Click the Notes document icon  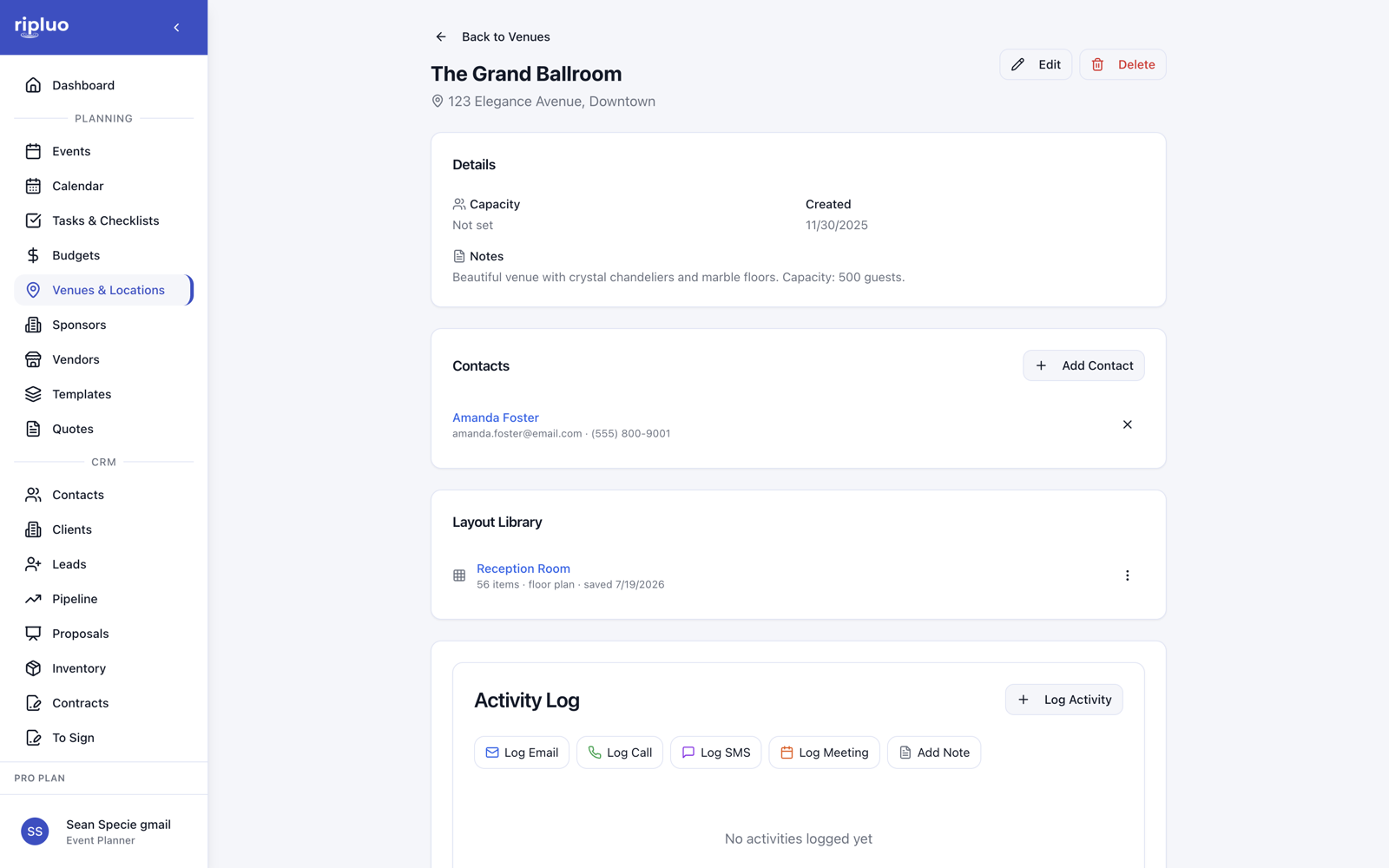(x=459, y=256)
